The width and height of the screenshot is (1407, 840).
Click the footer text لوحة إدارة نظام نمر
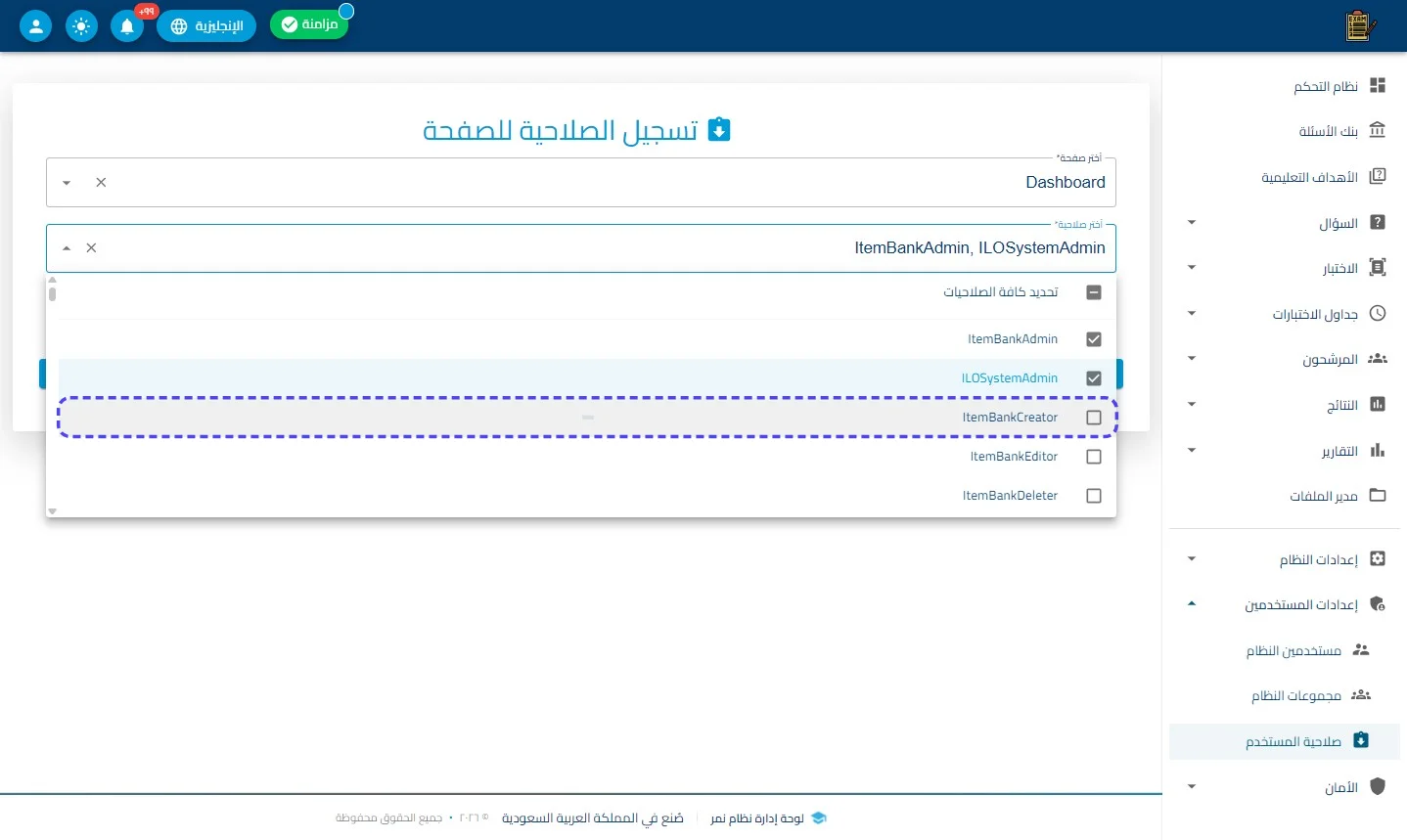click(757, 818)
